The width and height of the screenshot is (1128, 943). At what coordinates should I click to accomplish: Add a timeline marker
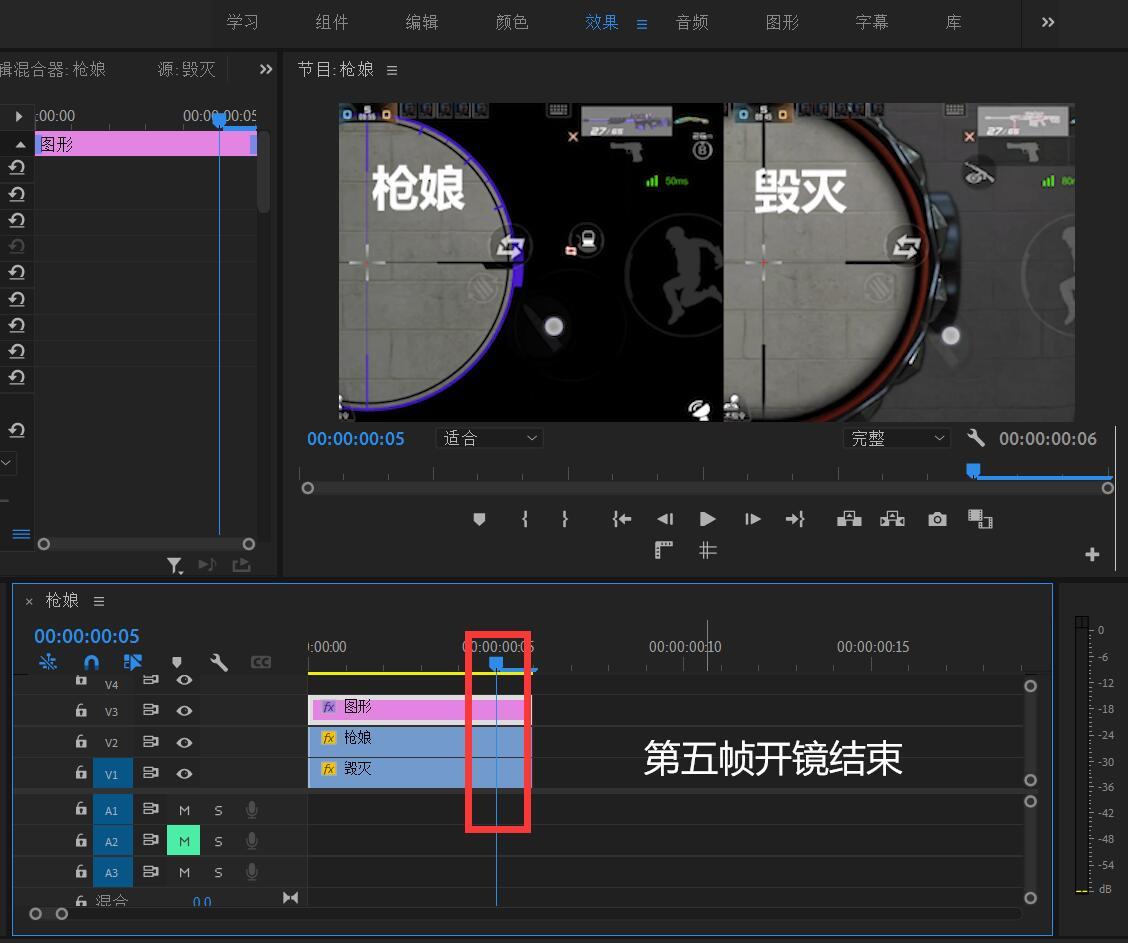pos(177,662)
